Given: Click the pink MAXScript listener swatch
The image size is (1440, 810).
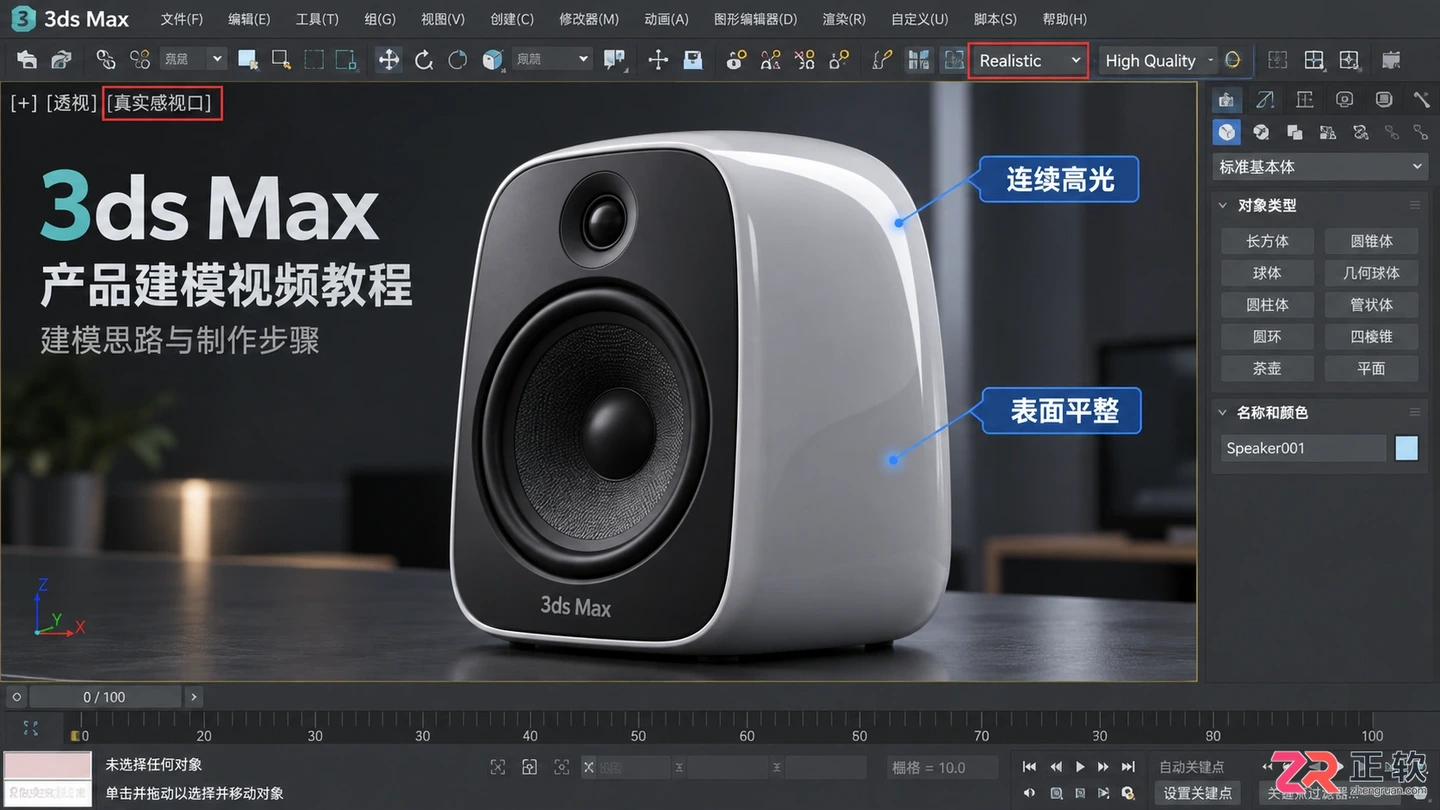Looking at the screenshot, I should click(x=48, y=767).
